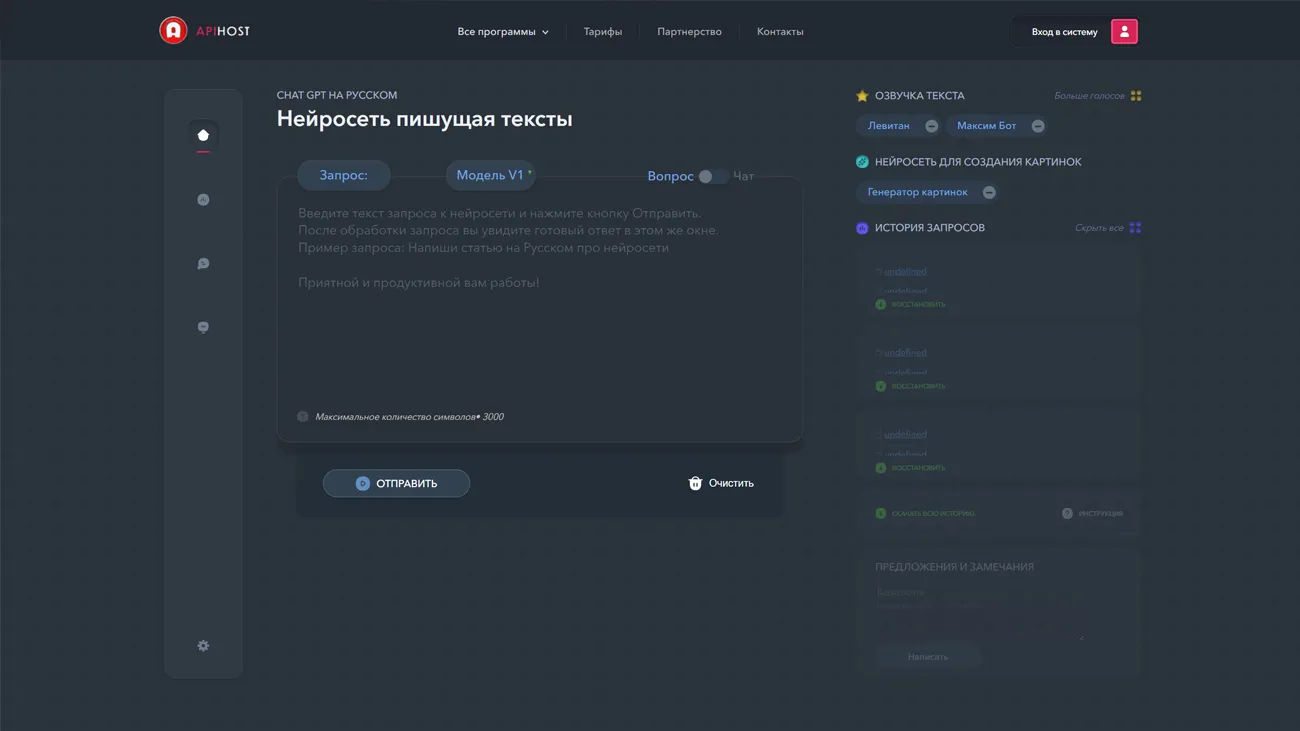The height and width of the screenshot is (731, 1300).
Task: Click the minus icon next to Максим Бот
Action: click(1038, 126)
